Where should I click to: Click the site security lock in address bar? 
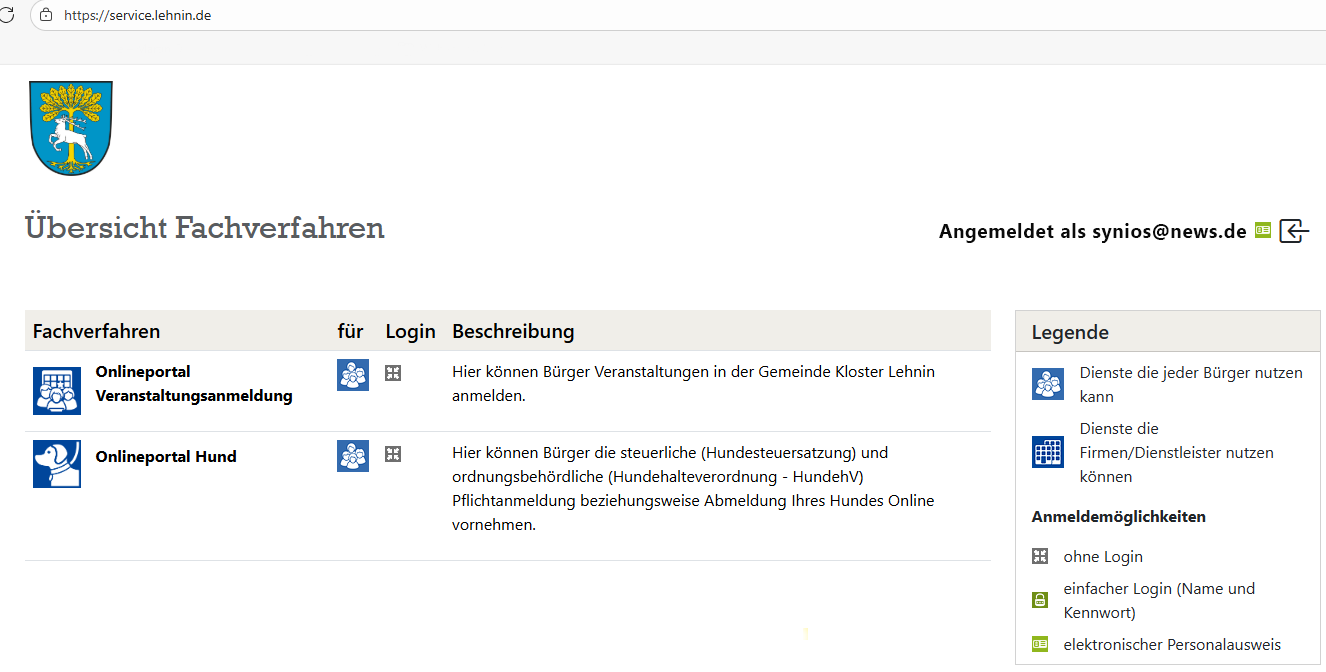click(46, 15)
